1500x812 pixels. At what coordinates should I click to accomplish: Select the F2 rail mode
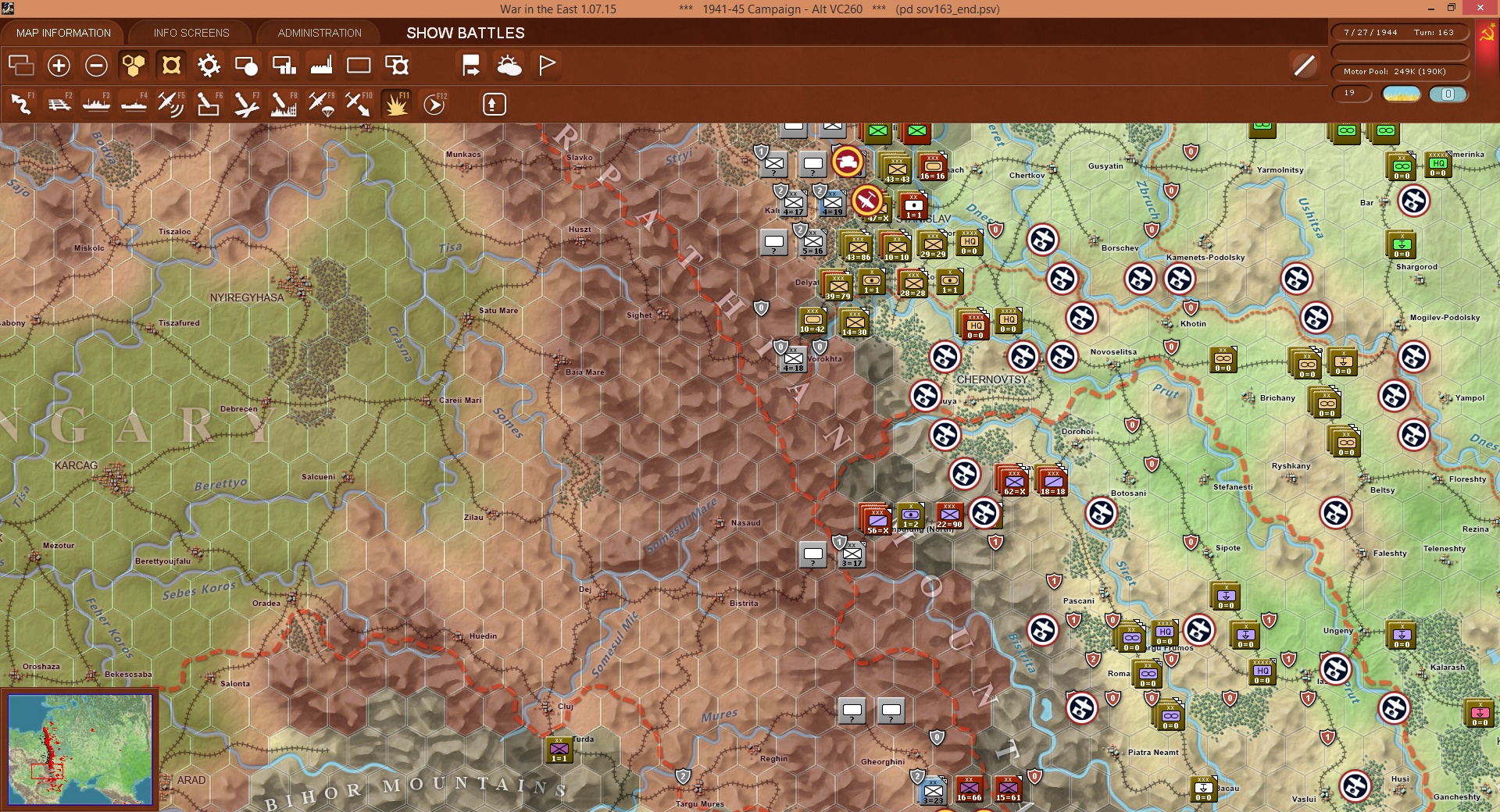(59, 104)
